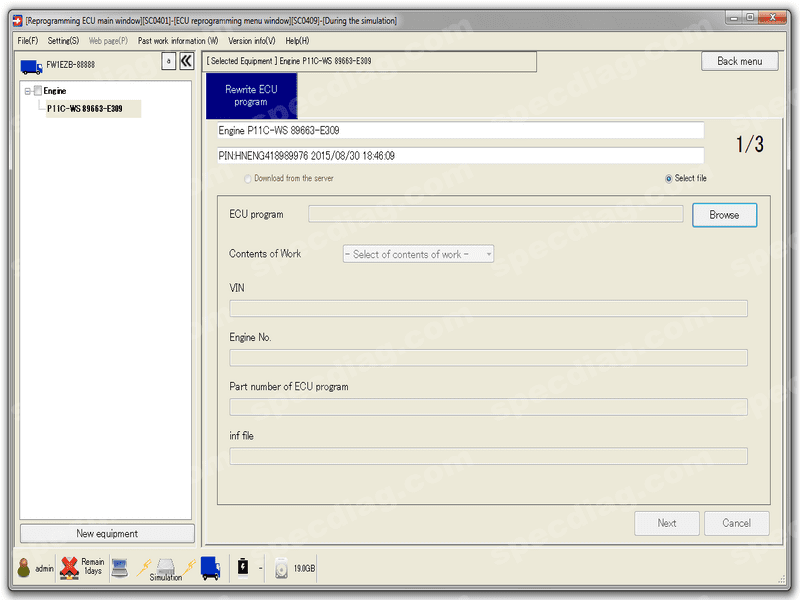Collapse the Engine tree node

click(28, 91)
